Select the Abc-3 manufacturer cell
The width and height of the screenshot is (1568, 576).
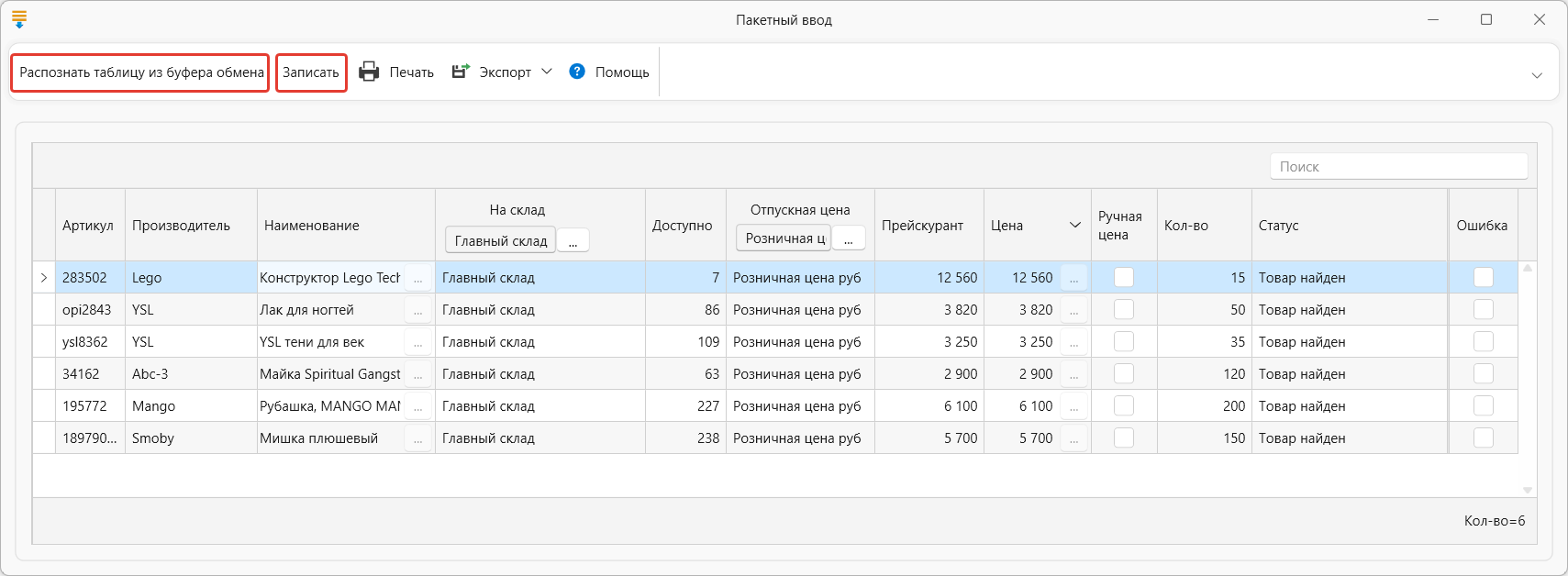tap(191, 373)
